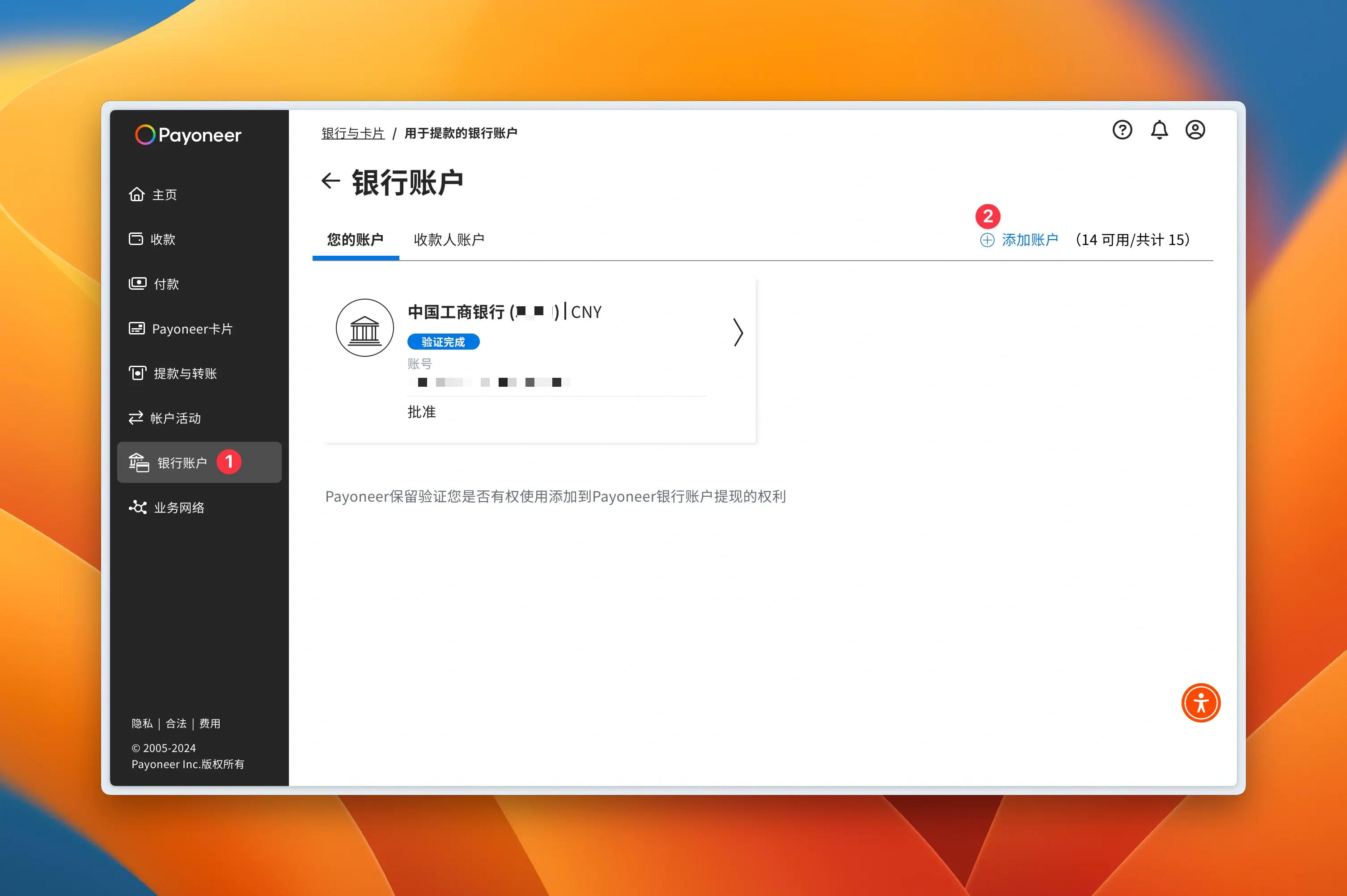Viewport: 1347px width, 896px height.
Task: Open the notifications bell
Action: (x=1159, y=130)
